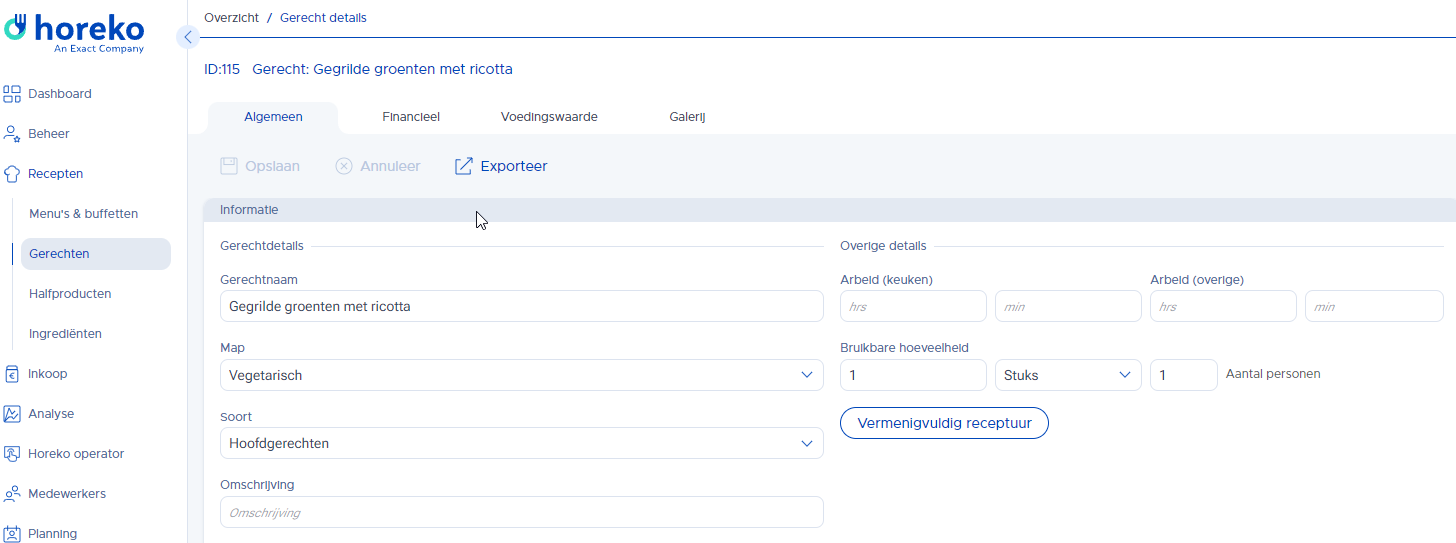Click the Inkoop euro icon

[x=12, y=374]
